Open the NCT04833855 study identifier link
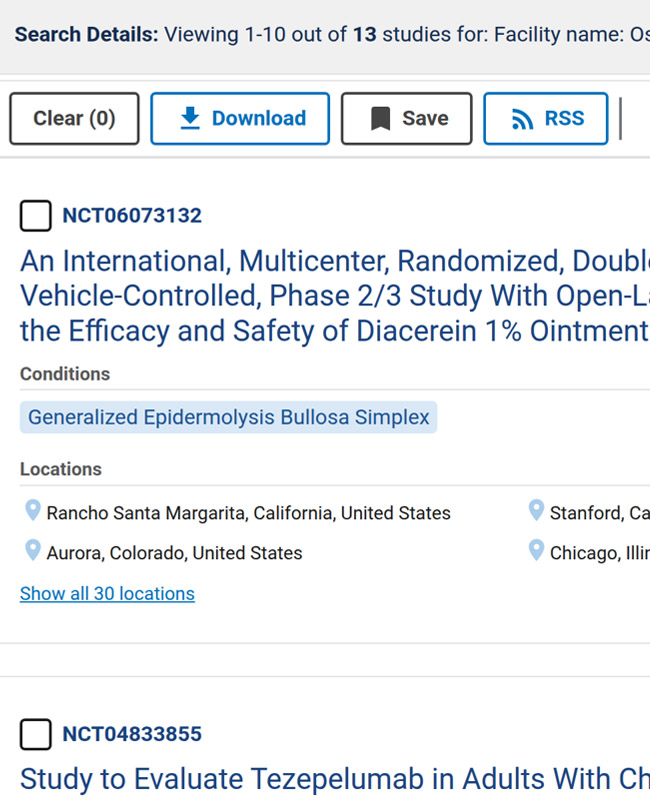Image resolution: width=650 pixels, height=800 pixels. 132,734
